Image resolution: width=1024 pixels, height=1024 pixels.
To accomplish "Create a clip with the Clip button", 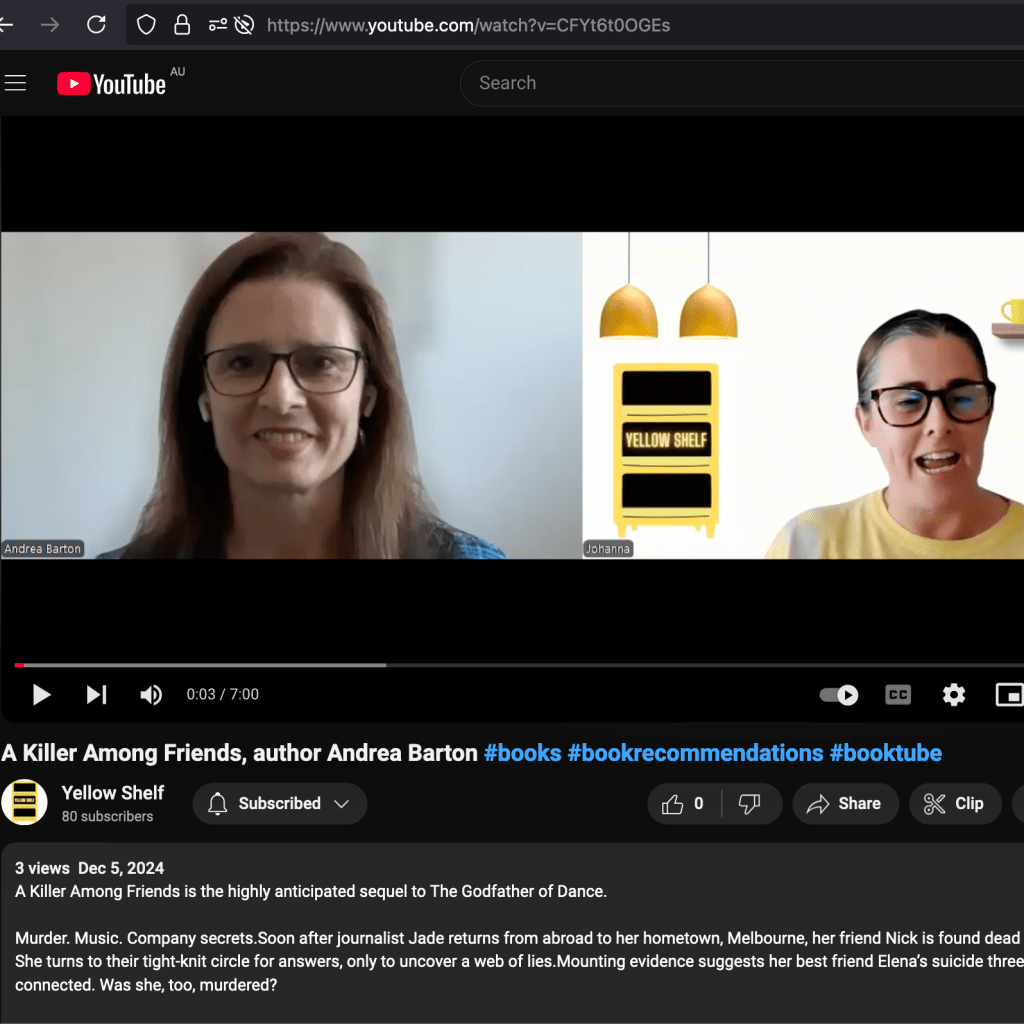I will (x=954, y=804).
